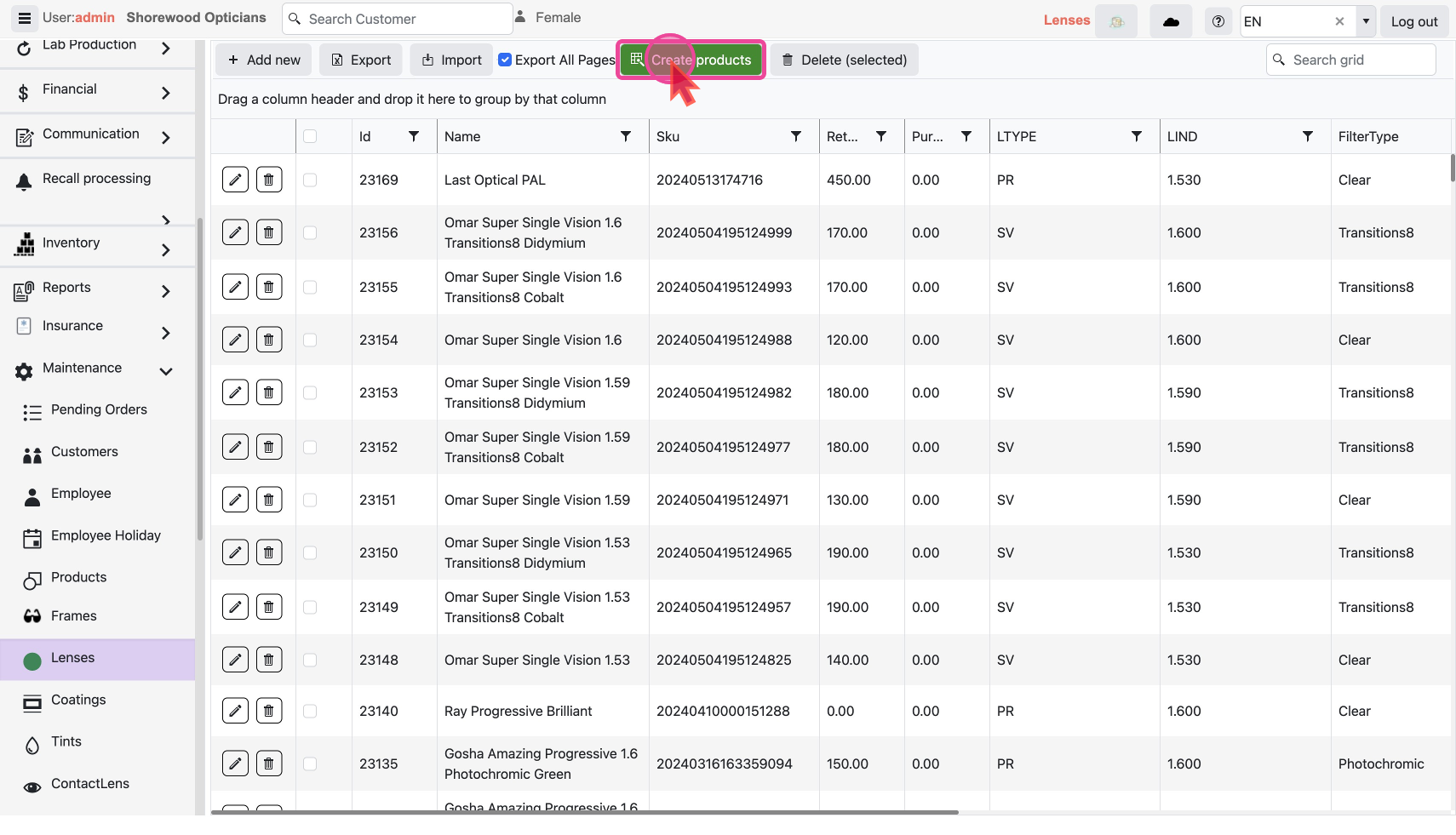The image size is (1456, 835).
Task: Check the select-all header checkbox
Action: (x=310, y=136)
